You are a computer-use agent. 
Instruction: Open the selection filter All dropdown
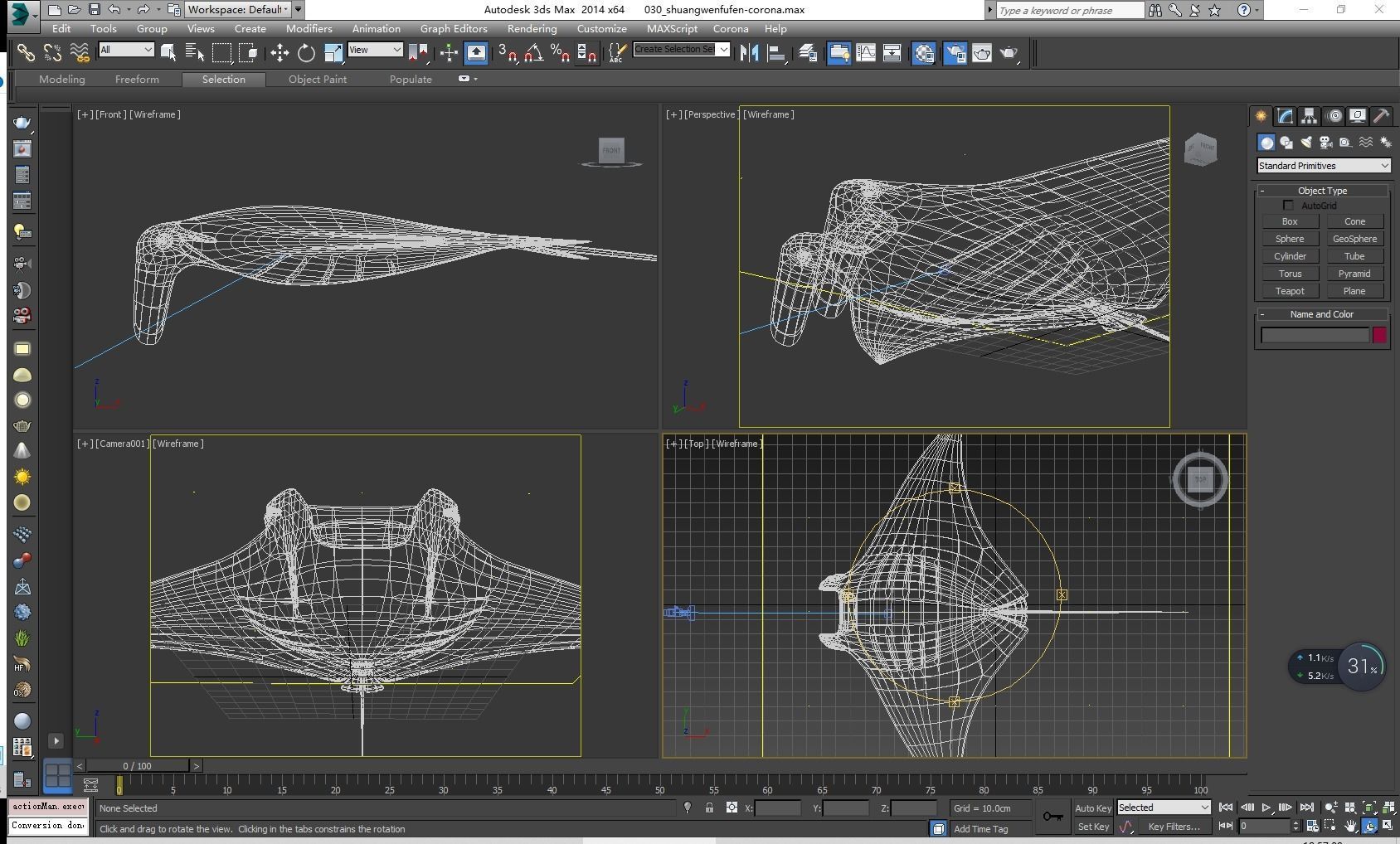point(126,50)
